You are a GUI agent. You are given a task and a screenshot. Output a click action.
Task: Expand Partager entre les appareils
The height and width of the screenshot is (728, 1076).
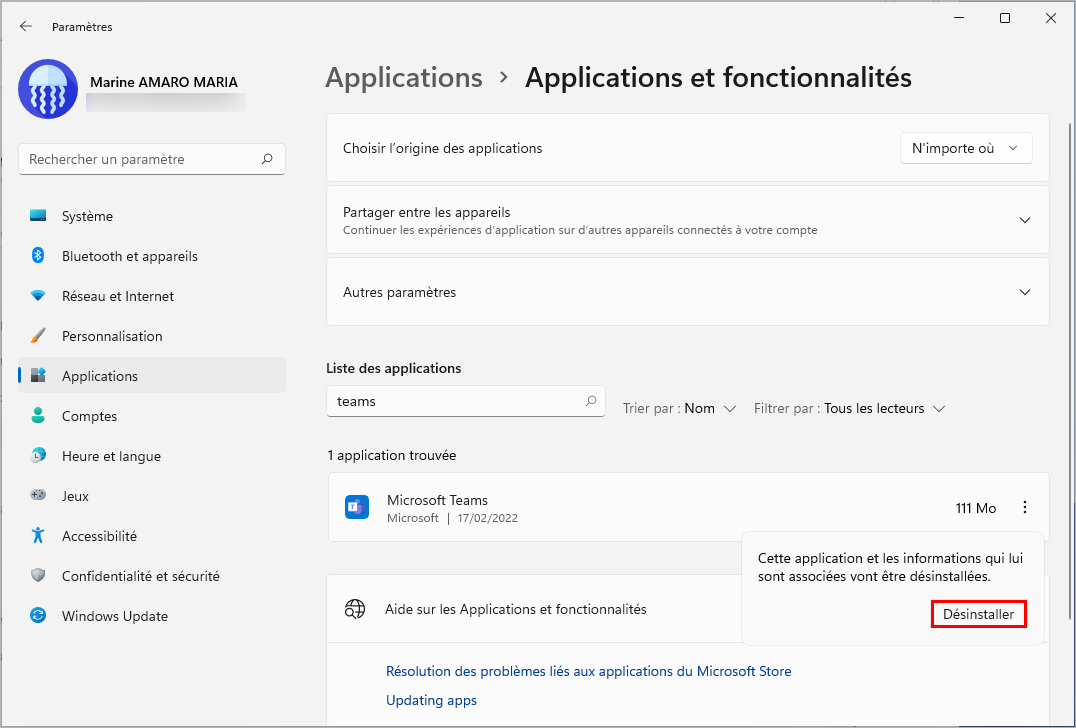(x=1025, y=220)
